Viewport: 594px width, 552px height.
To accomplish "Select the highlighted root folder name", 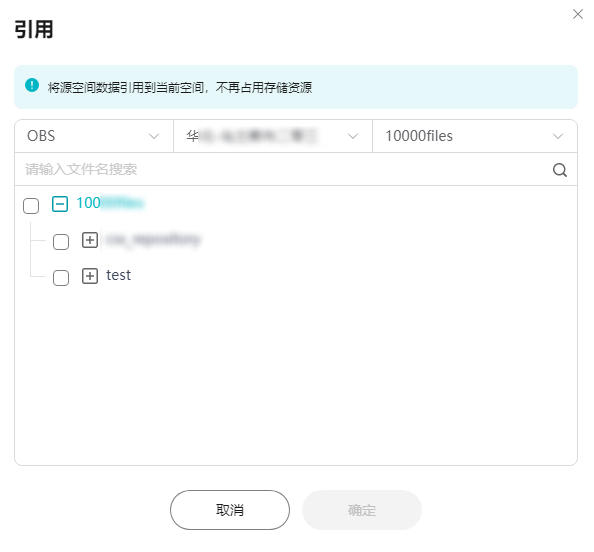I will coord(110,203).
